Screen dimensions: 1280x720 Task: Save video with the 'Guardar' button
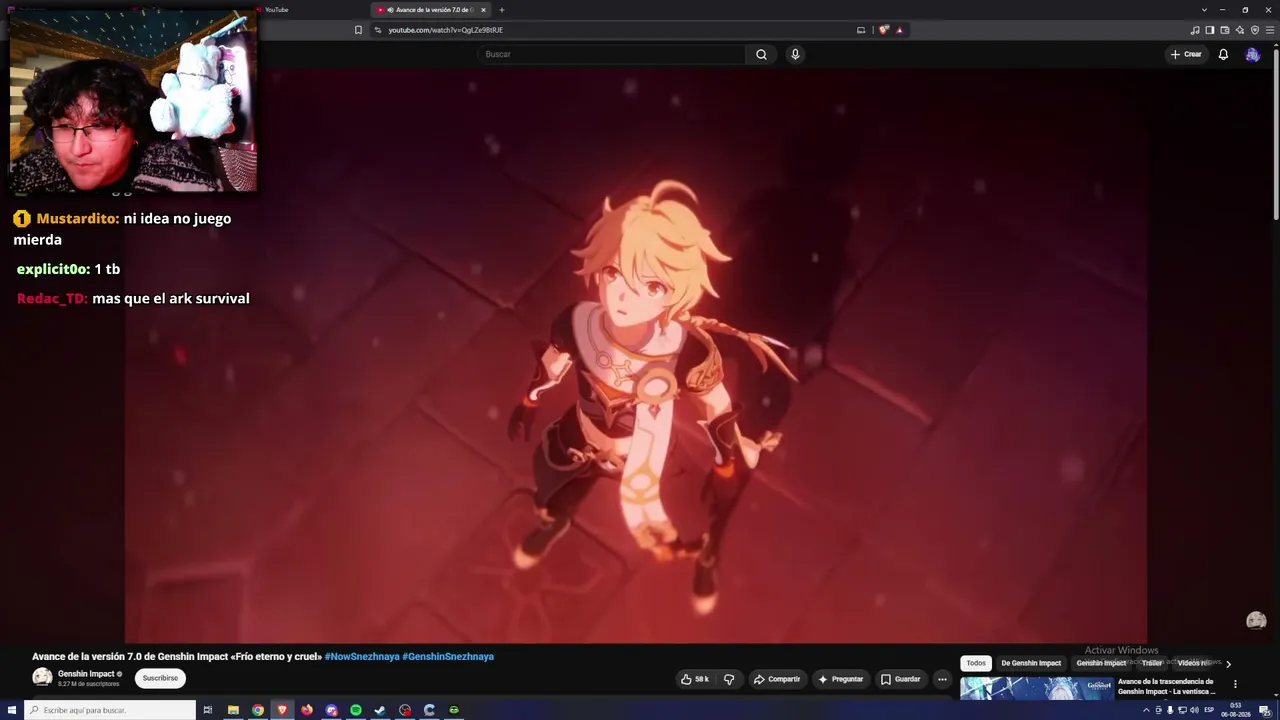(x=900, y=679)
